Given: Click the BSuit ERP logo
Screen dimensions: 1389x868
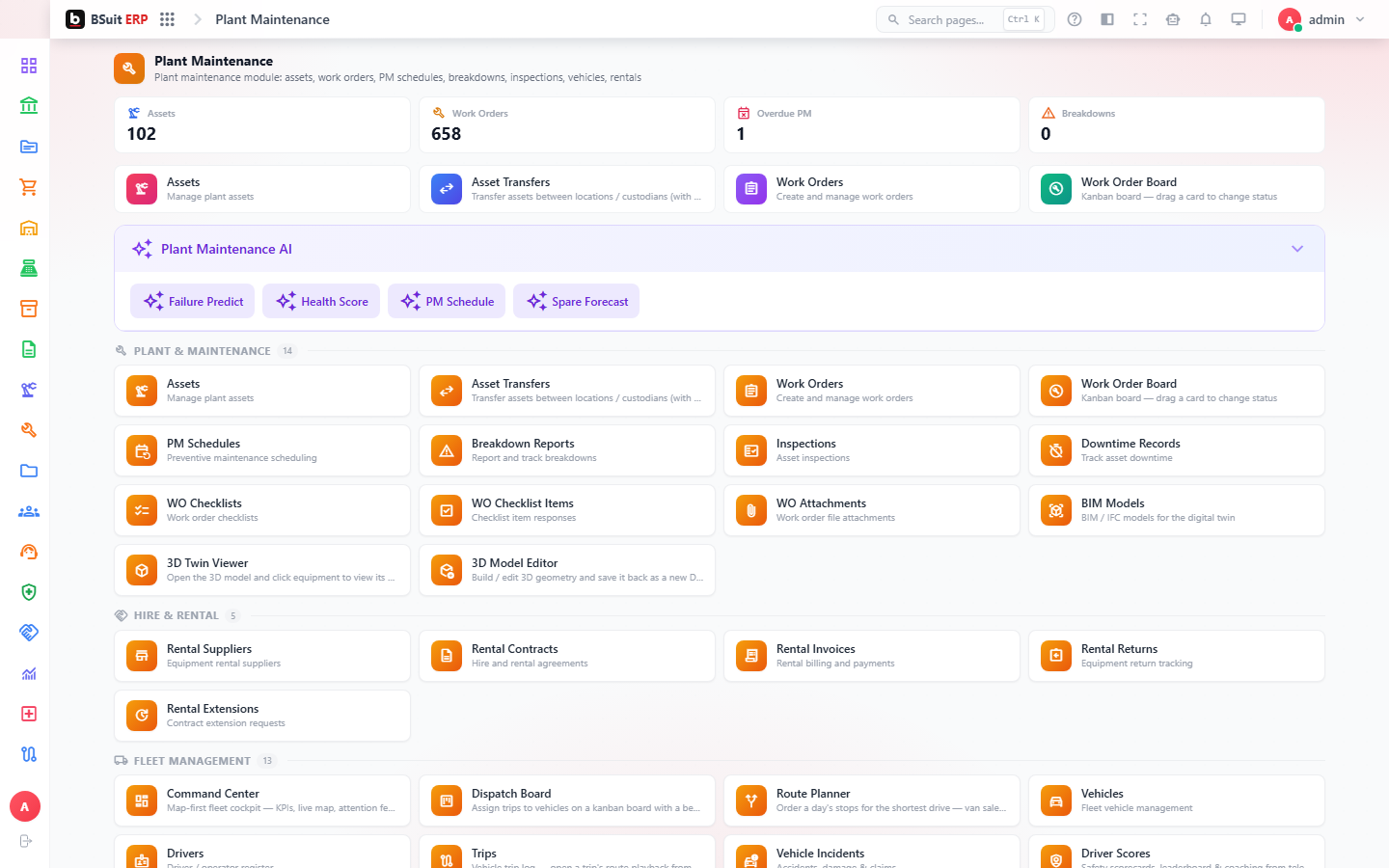Looking at the screenshot, I should tap(107, 19).
